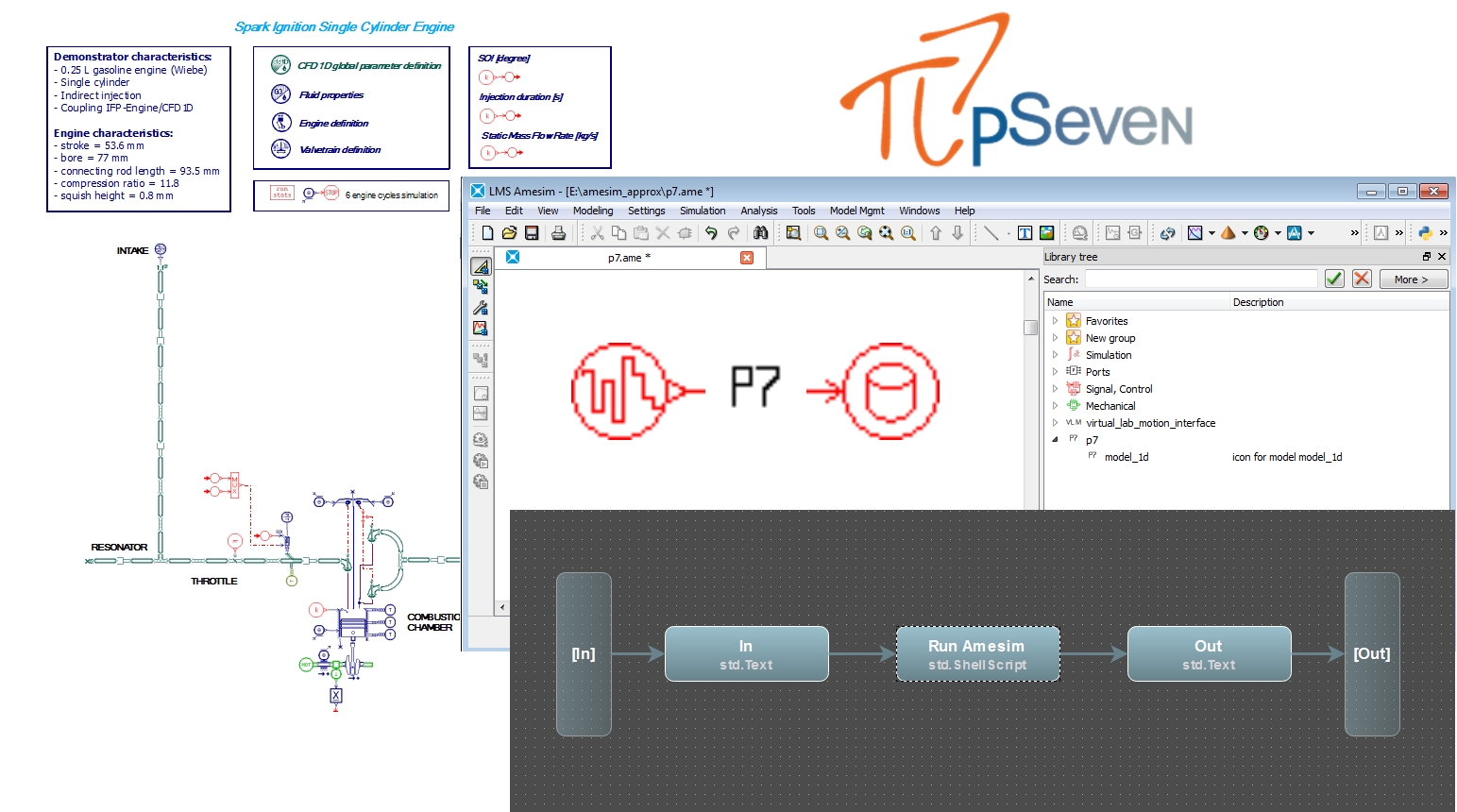Expand the Signal, Control library category

[1055, 389]
